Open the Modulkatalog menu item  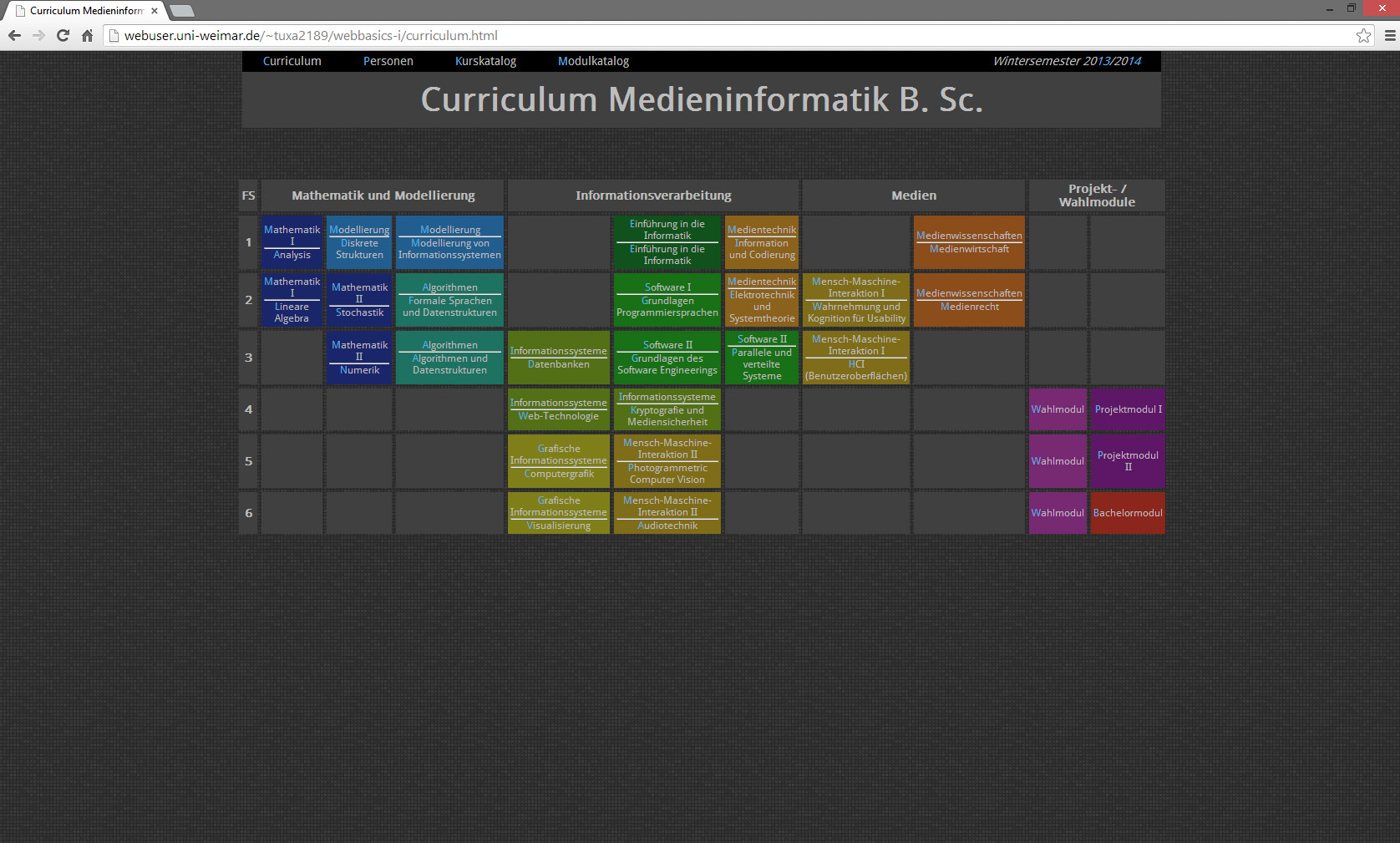[593, 61]
